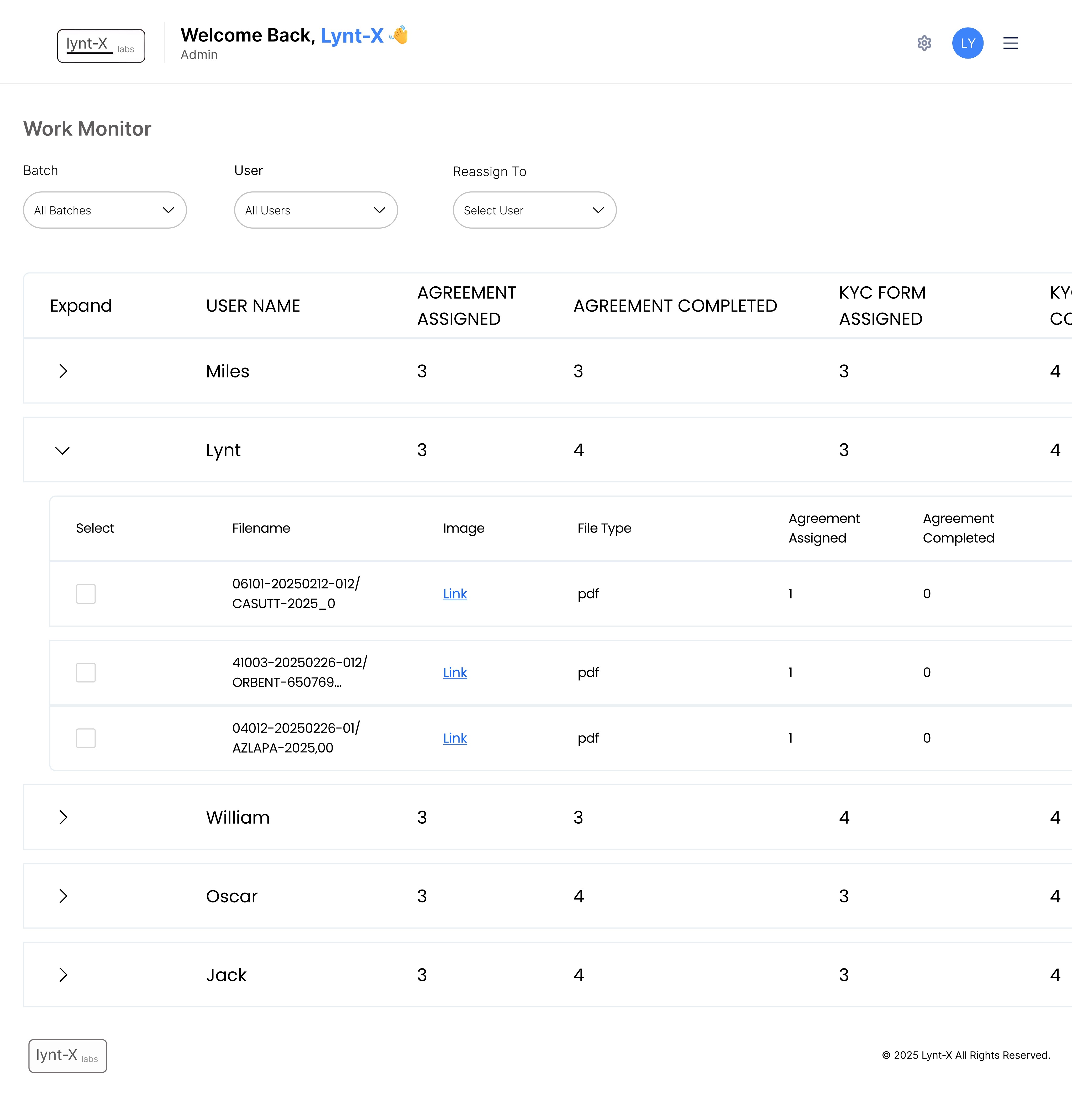Expand the Oscar row

pos(63,896)
